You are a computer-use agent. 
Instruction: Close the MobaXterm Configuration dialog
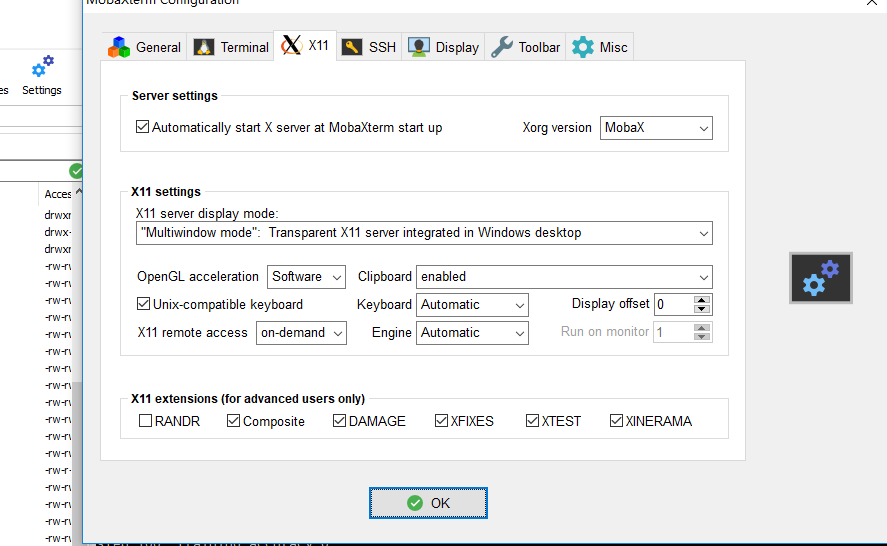[871, 3]
